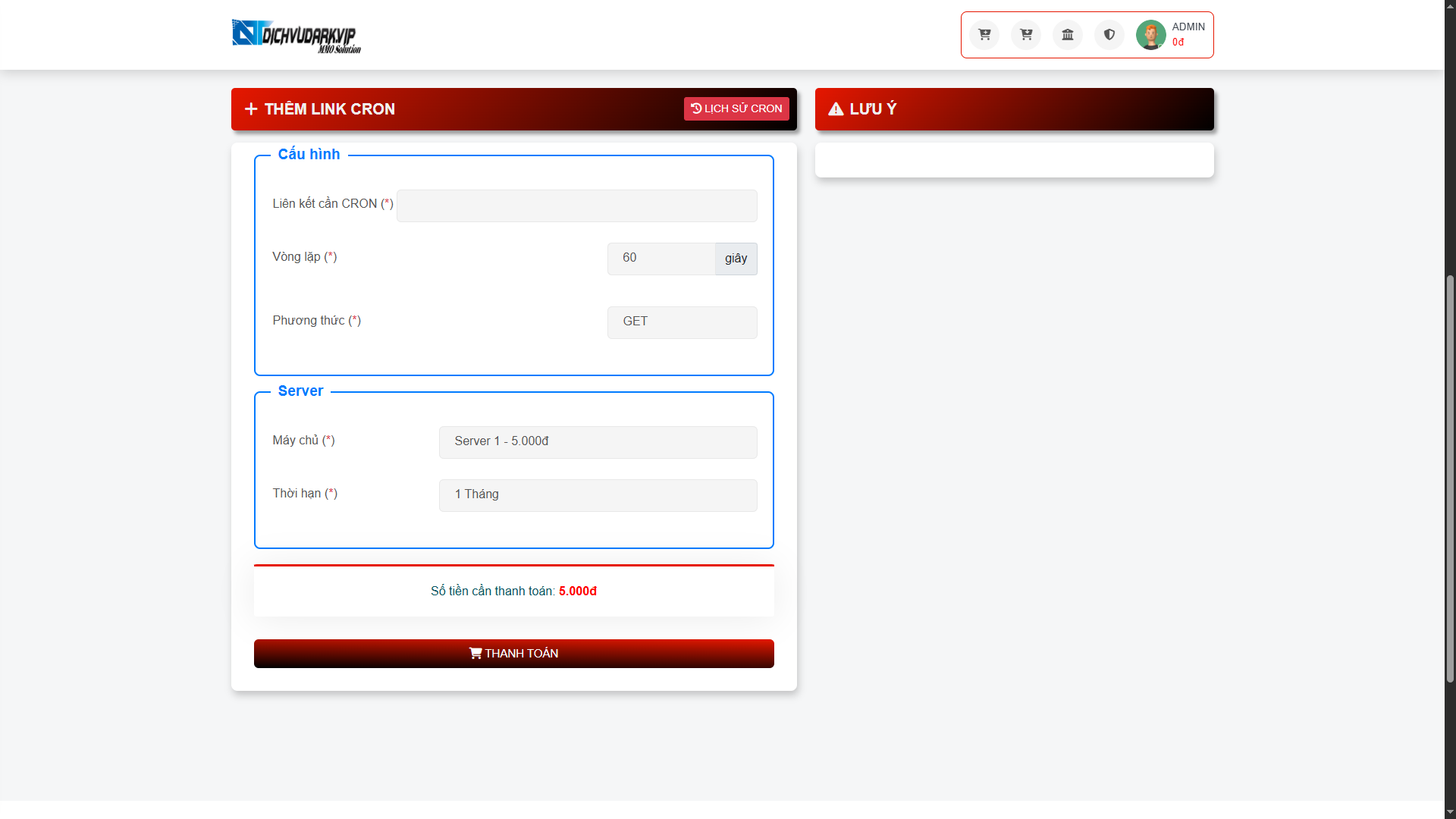Open the Thời hạn 1 Tháng dropdown

point(598,495)
